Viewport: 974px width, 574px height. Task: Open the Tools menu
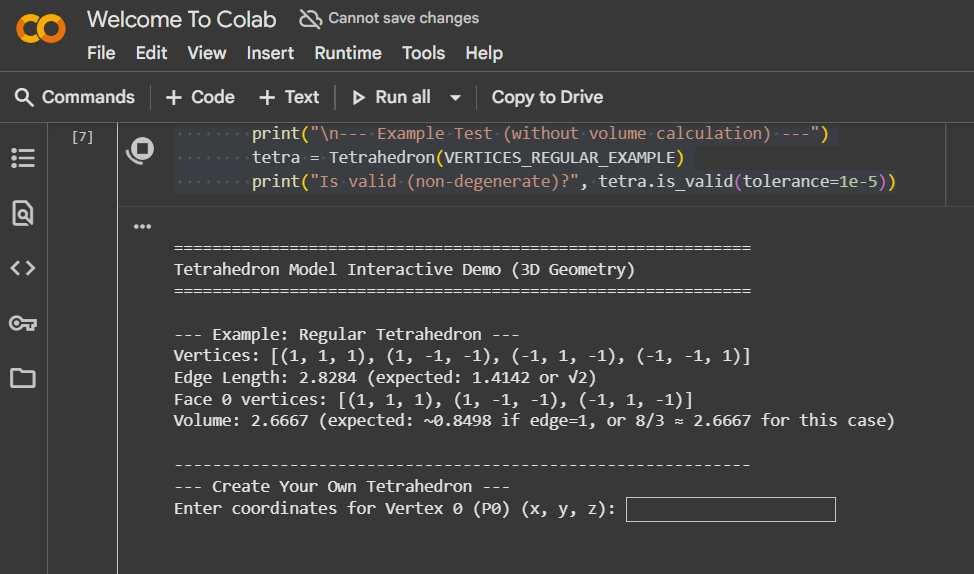pyautogui.click(x=423, y=53)
